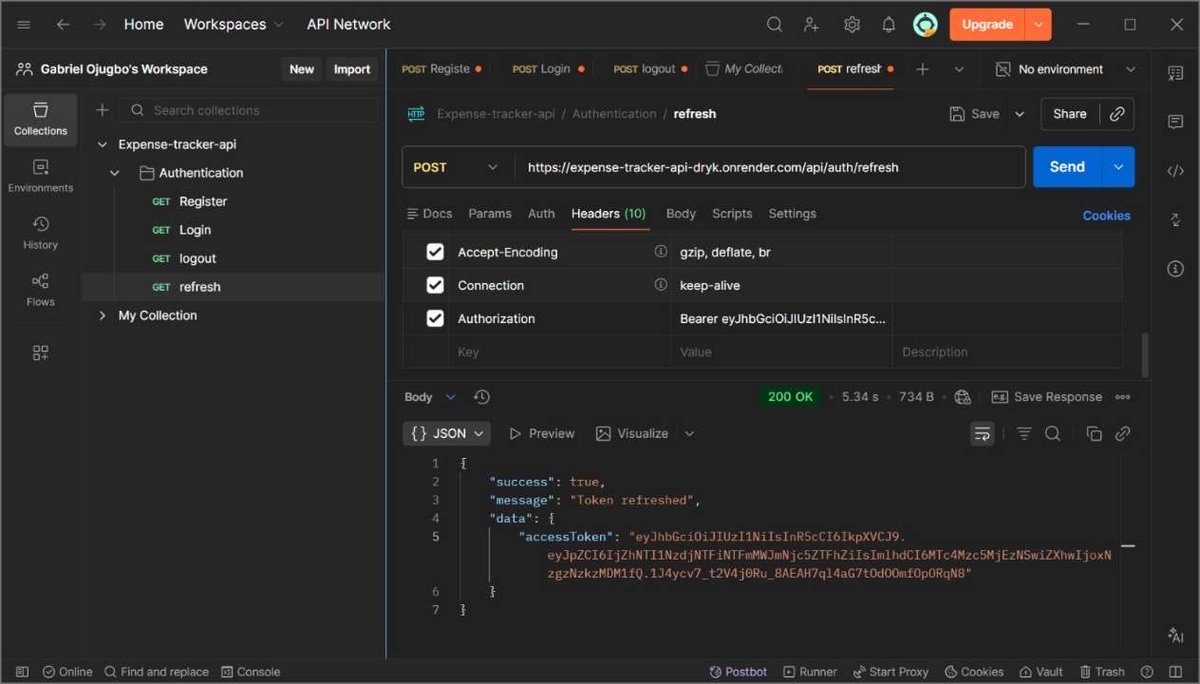Click the Import button
This screenshot has width=1200, height=684.
(x=352, y=69)
